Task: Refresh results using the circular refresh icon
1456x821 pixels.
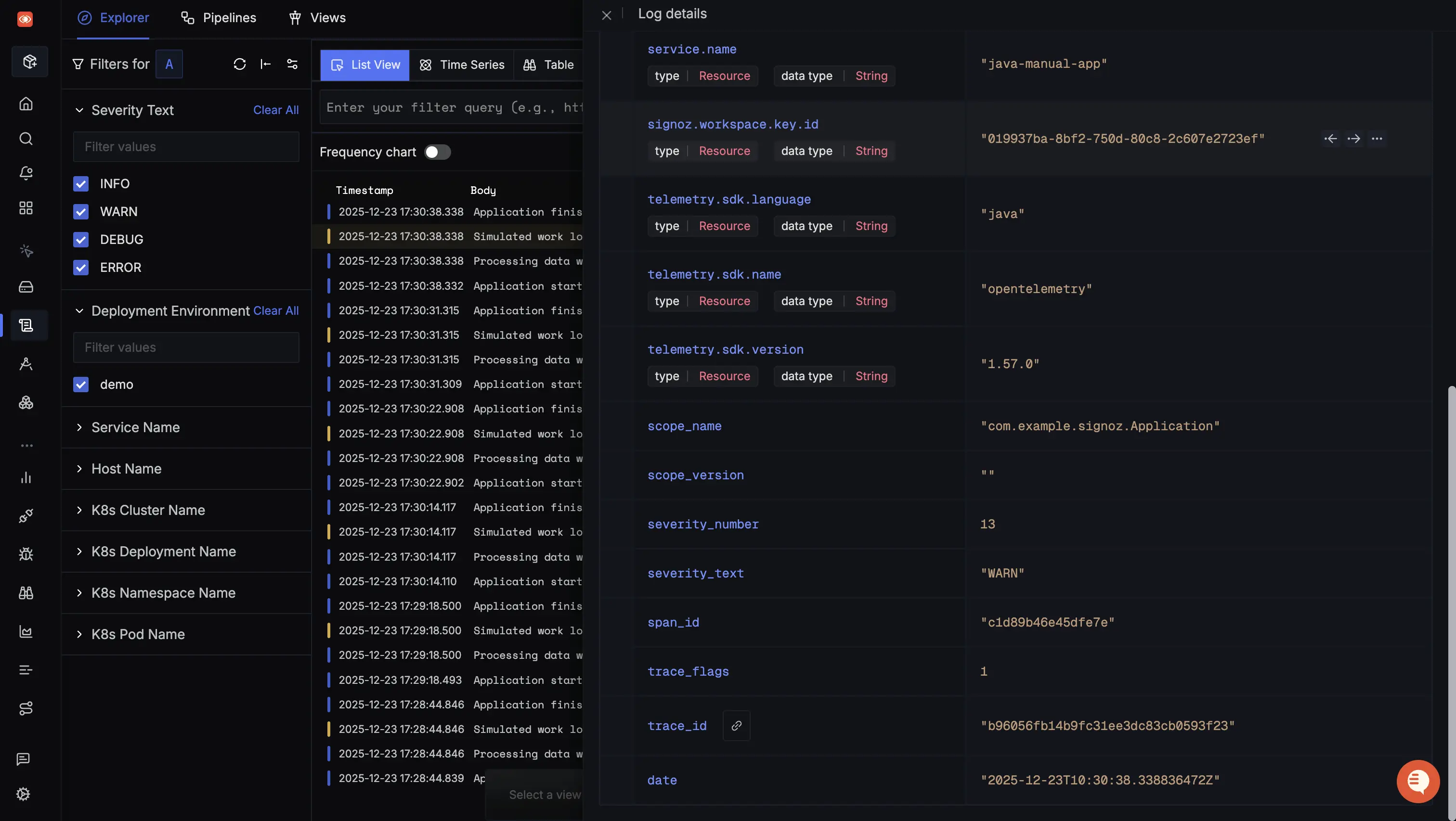Action: click(x=240, y=64)
